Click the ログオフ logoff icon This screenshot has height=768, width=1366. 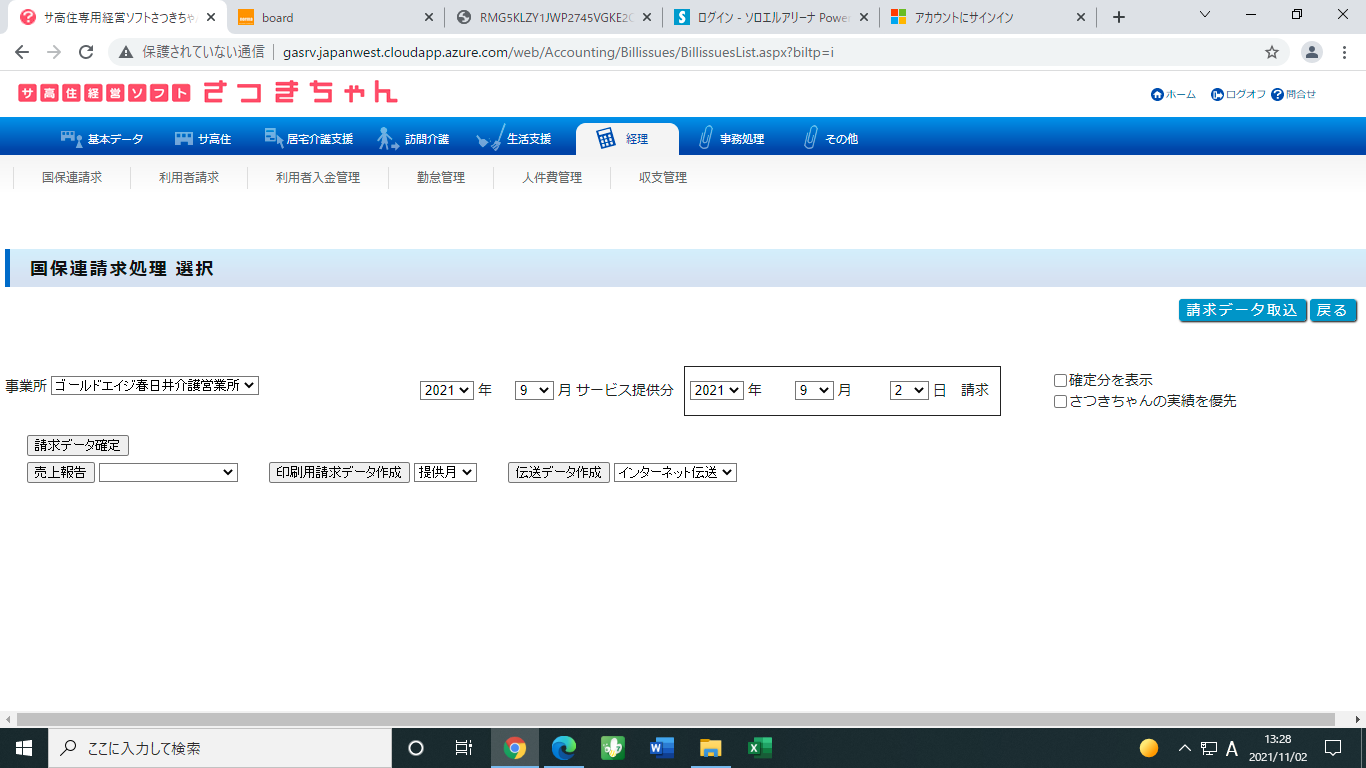point(1217,94)
